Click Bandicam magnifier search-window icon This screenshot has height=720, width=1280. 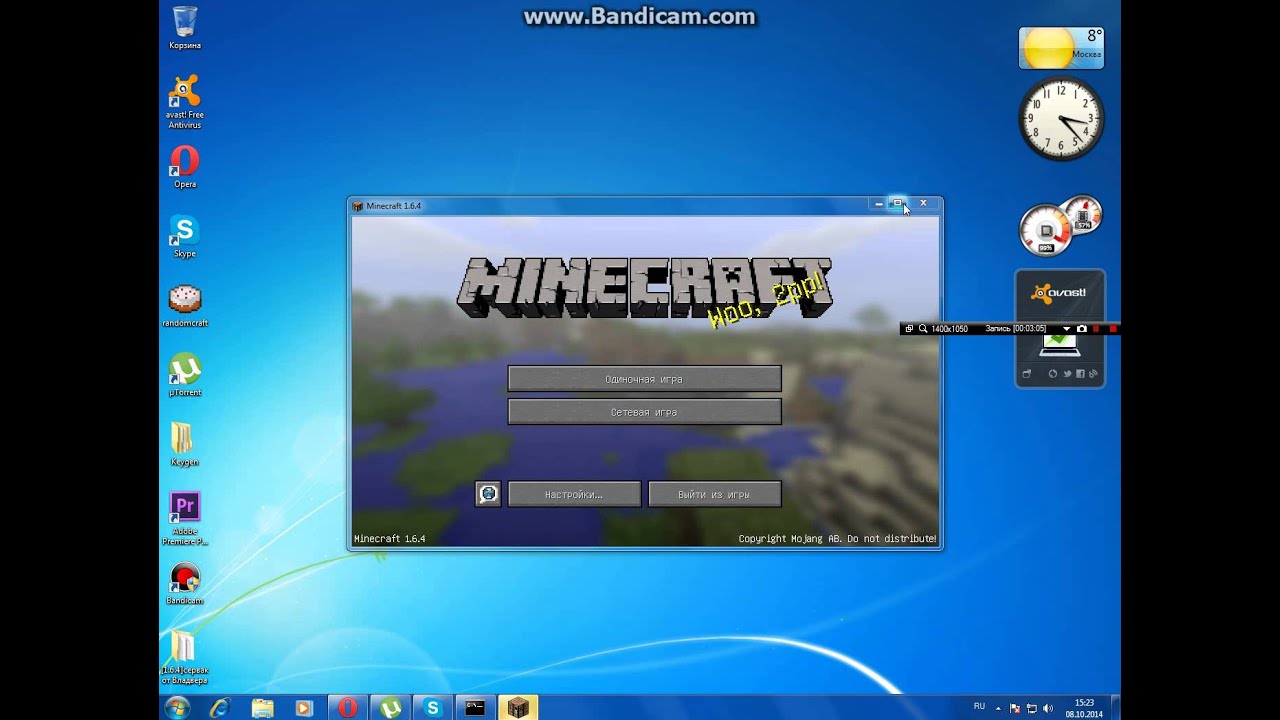(x=923, y=328)
